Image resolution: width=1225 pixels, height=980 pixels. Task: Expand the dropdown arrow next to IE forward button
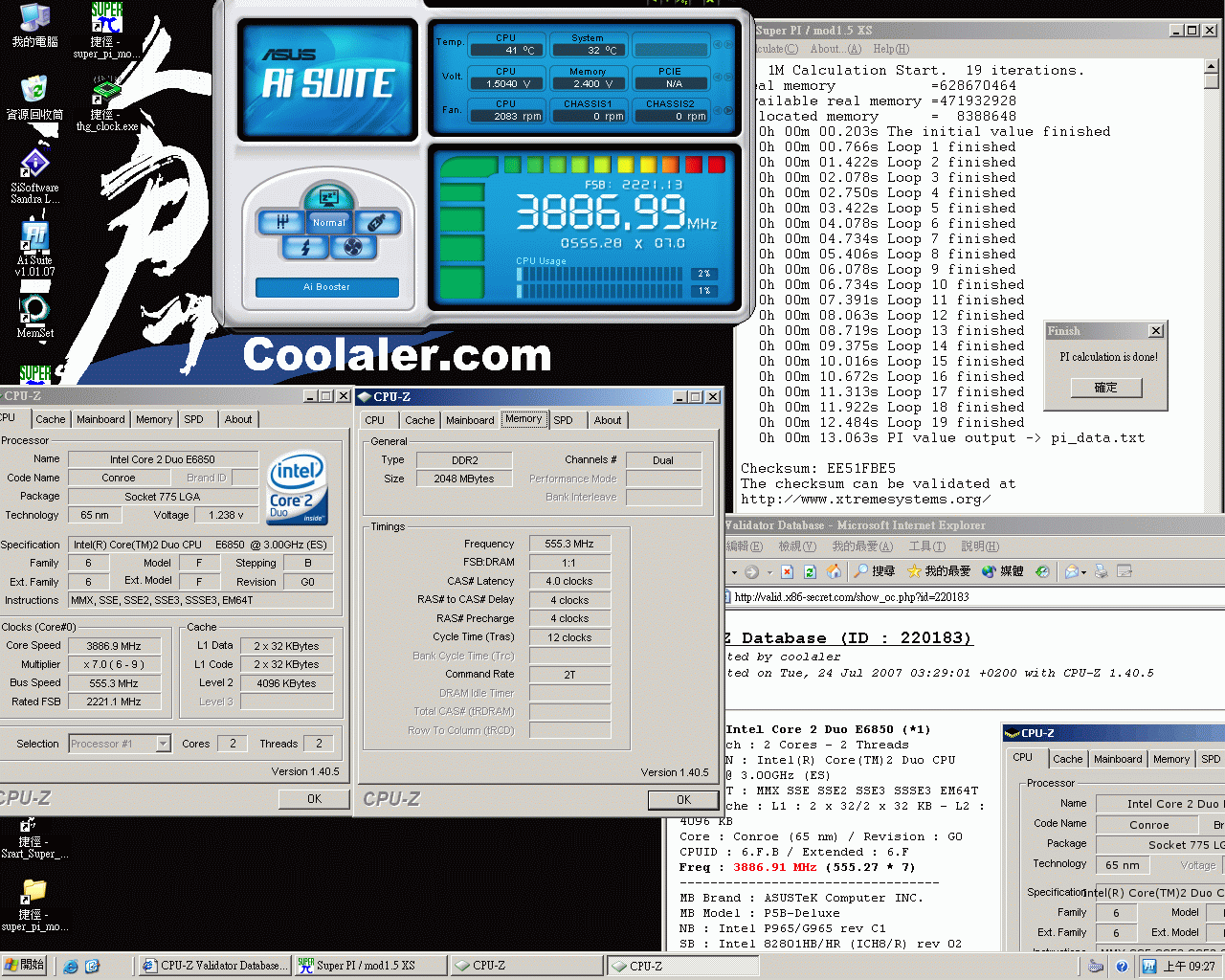(769, 572)
